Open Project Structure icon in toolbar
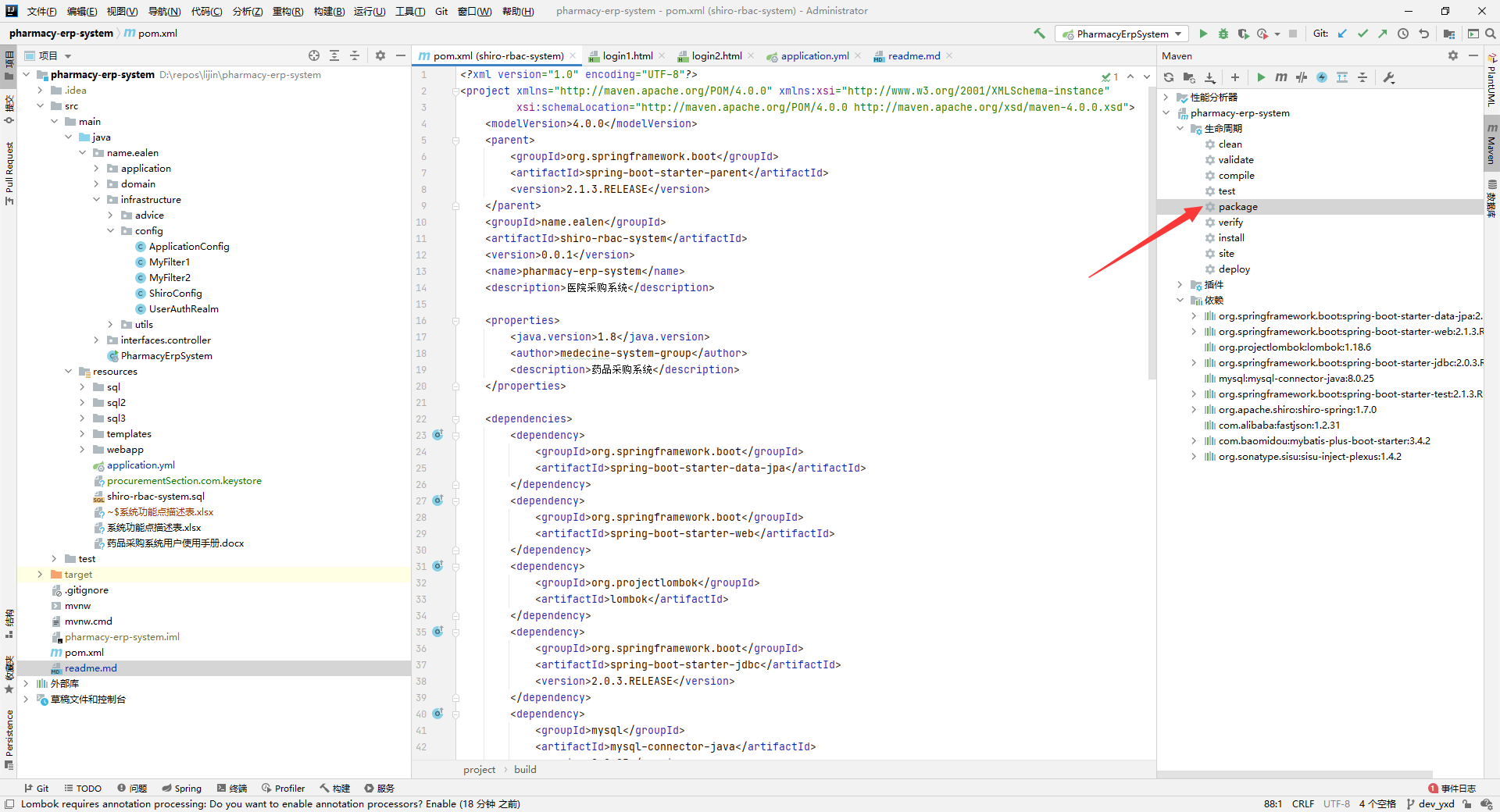This screenshot has height=812, width=1500. [x=1449, y=34]
